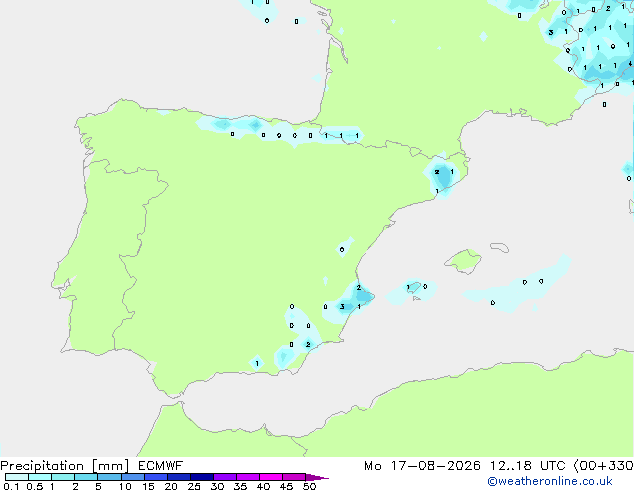Click the '30' legend value label

click(x=217, y=486)
